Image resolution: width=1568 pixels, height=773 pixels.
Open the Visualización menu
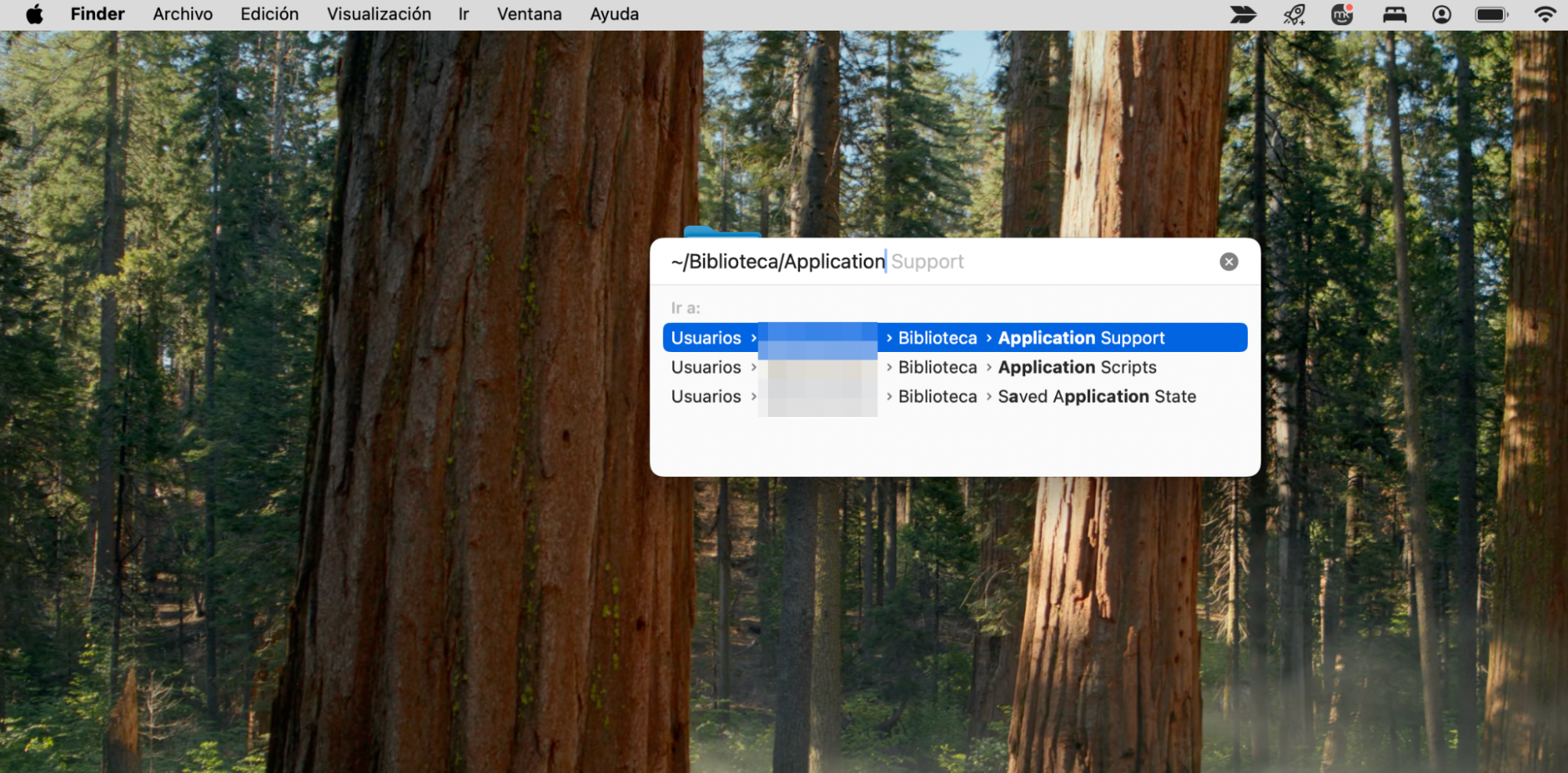(x=379, y=13)
